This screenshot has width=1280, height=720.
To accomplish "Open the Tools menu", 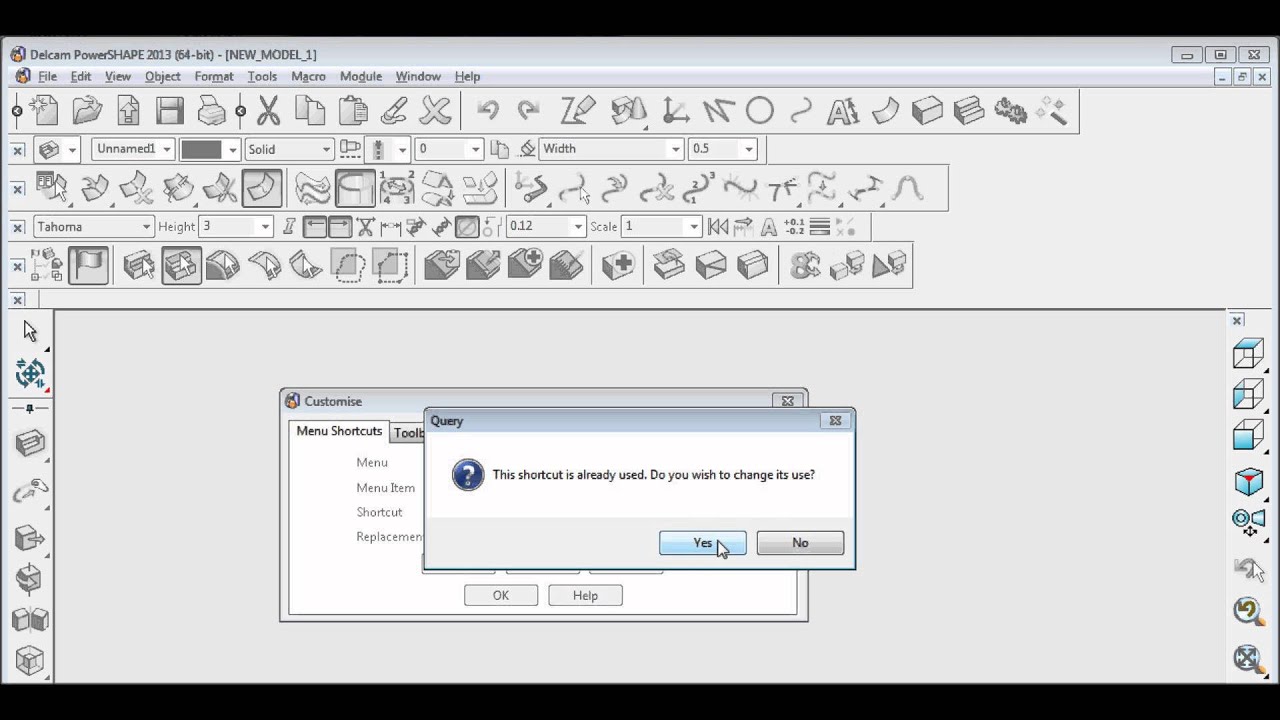I will pyautogui.click(x=262, y=76).
